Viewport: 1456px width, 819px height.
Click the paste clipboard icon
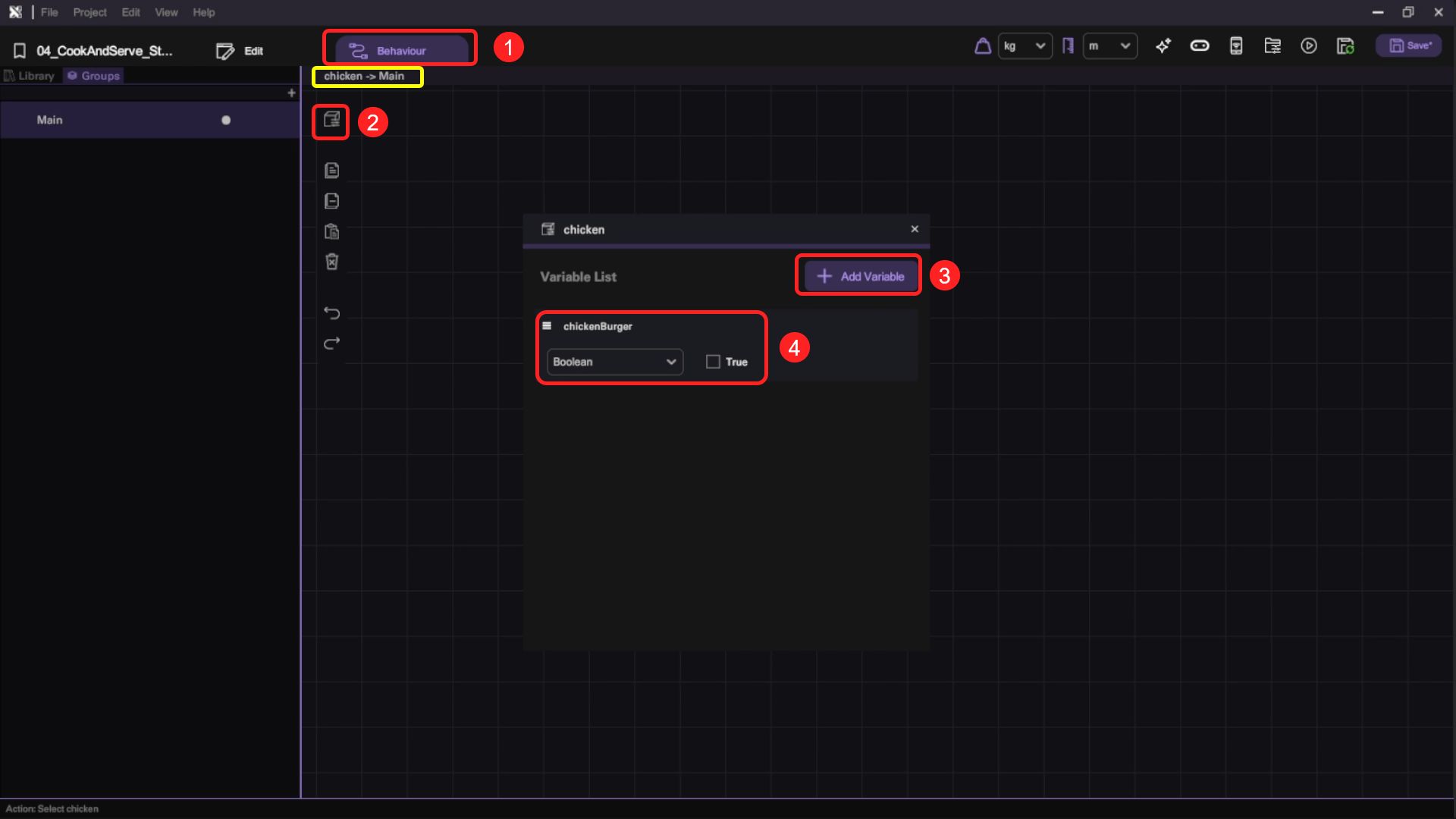click(331, 231)
